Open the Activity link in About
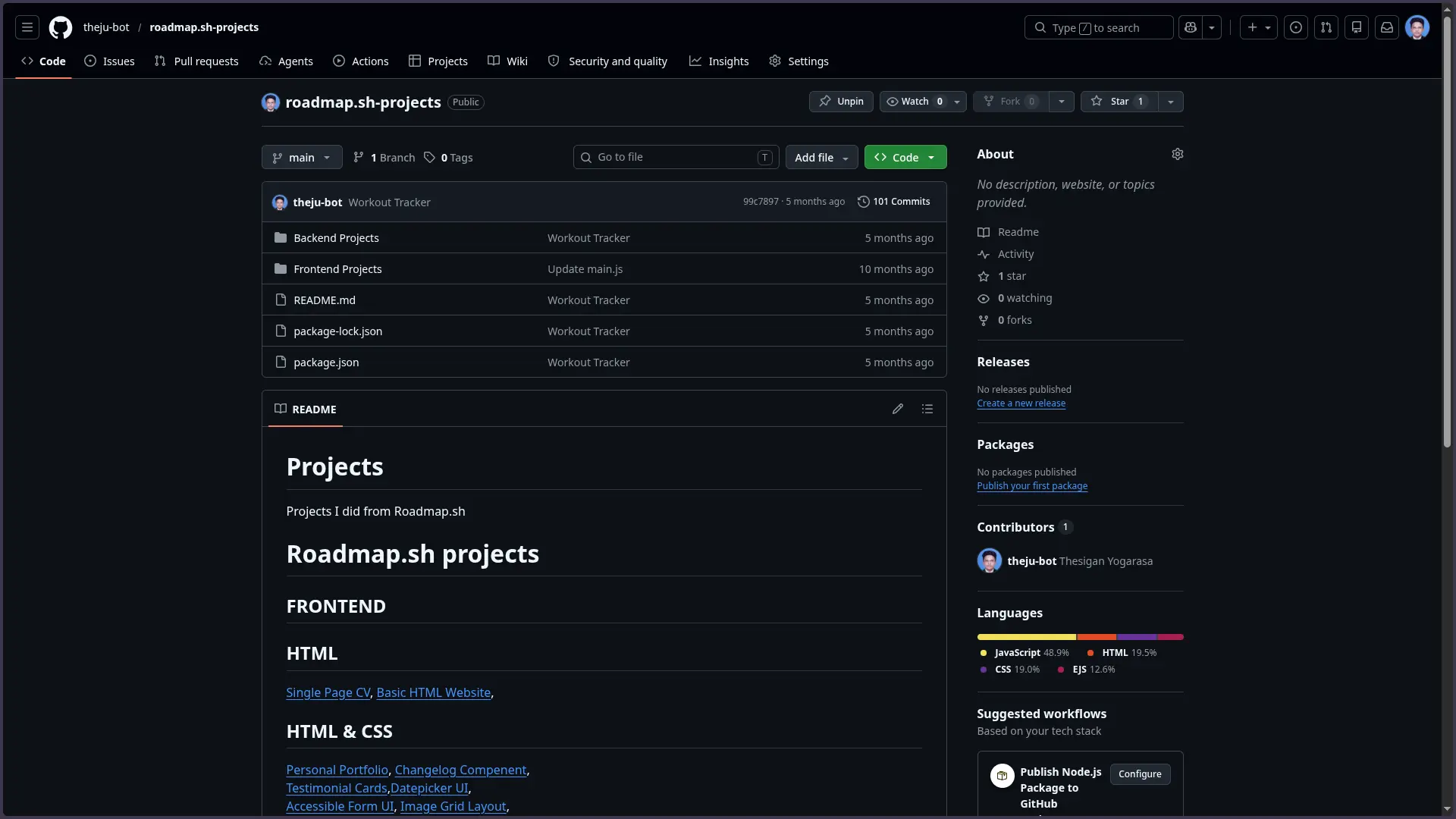 [x=1006, y=254]
